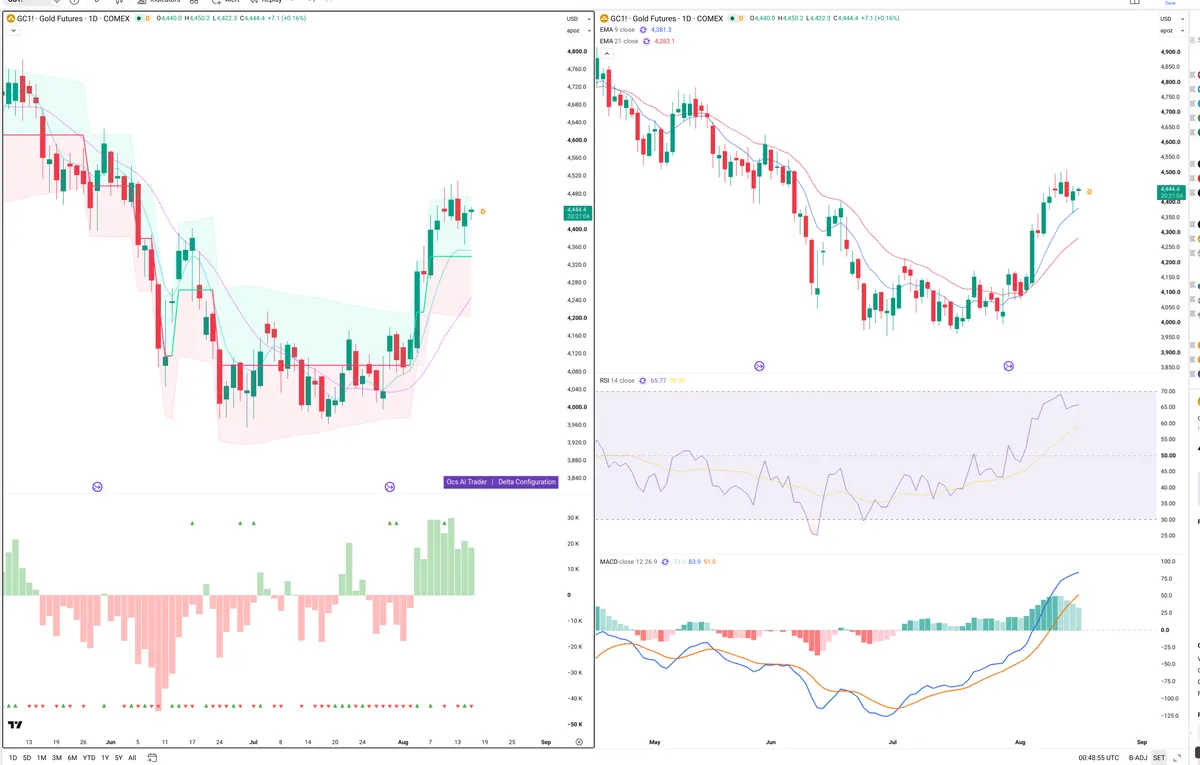This screenshot has height=765, width=1200.
Task: Click the gold symbol icon in right chart header
Action: click(x=603, y=18)
